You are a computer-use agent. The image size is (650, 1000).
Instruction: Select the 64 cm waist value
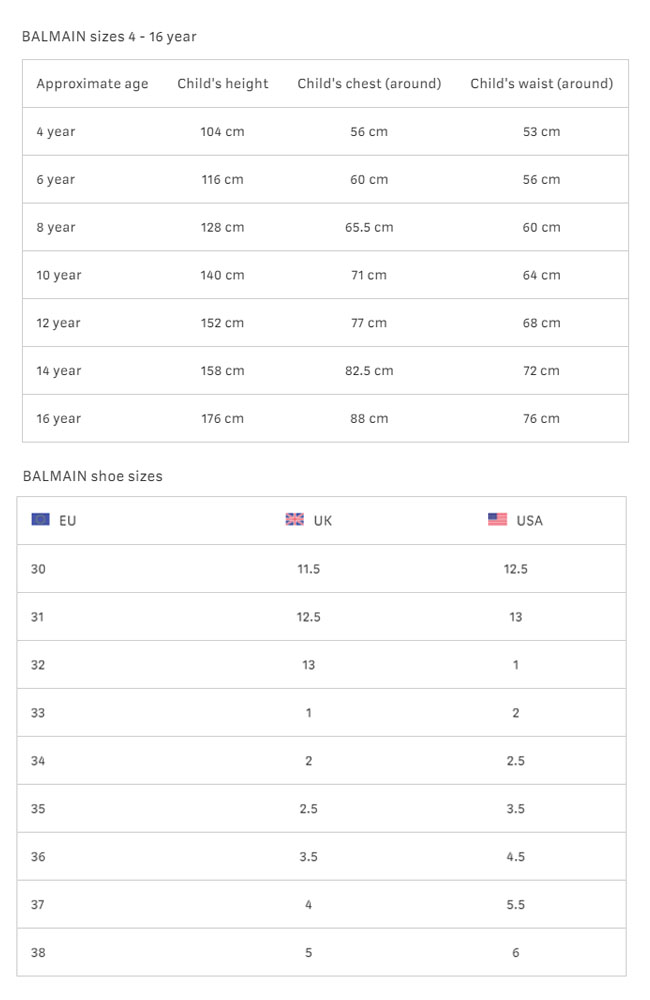coord(541,275)
